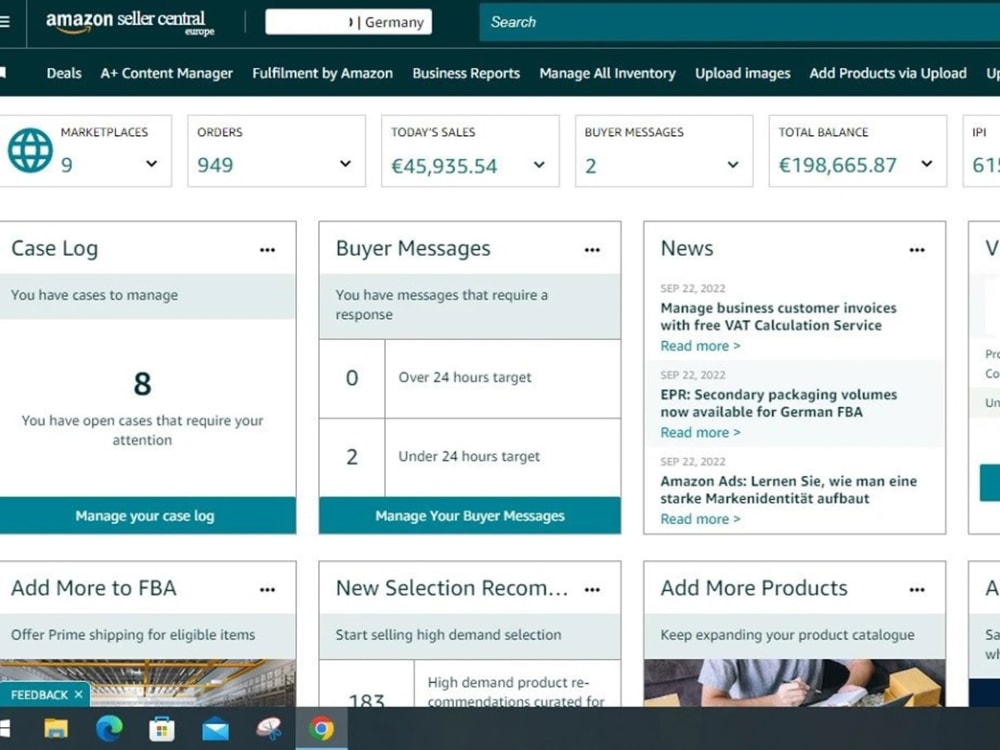Open A+ Content Manager
Screen dimensions: 1000x750
[x=166, y=73]
